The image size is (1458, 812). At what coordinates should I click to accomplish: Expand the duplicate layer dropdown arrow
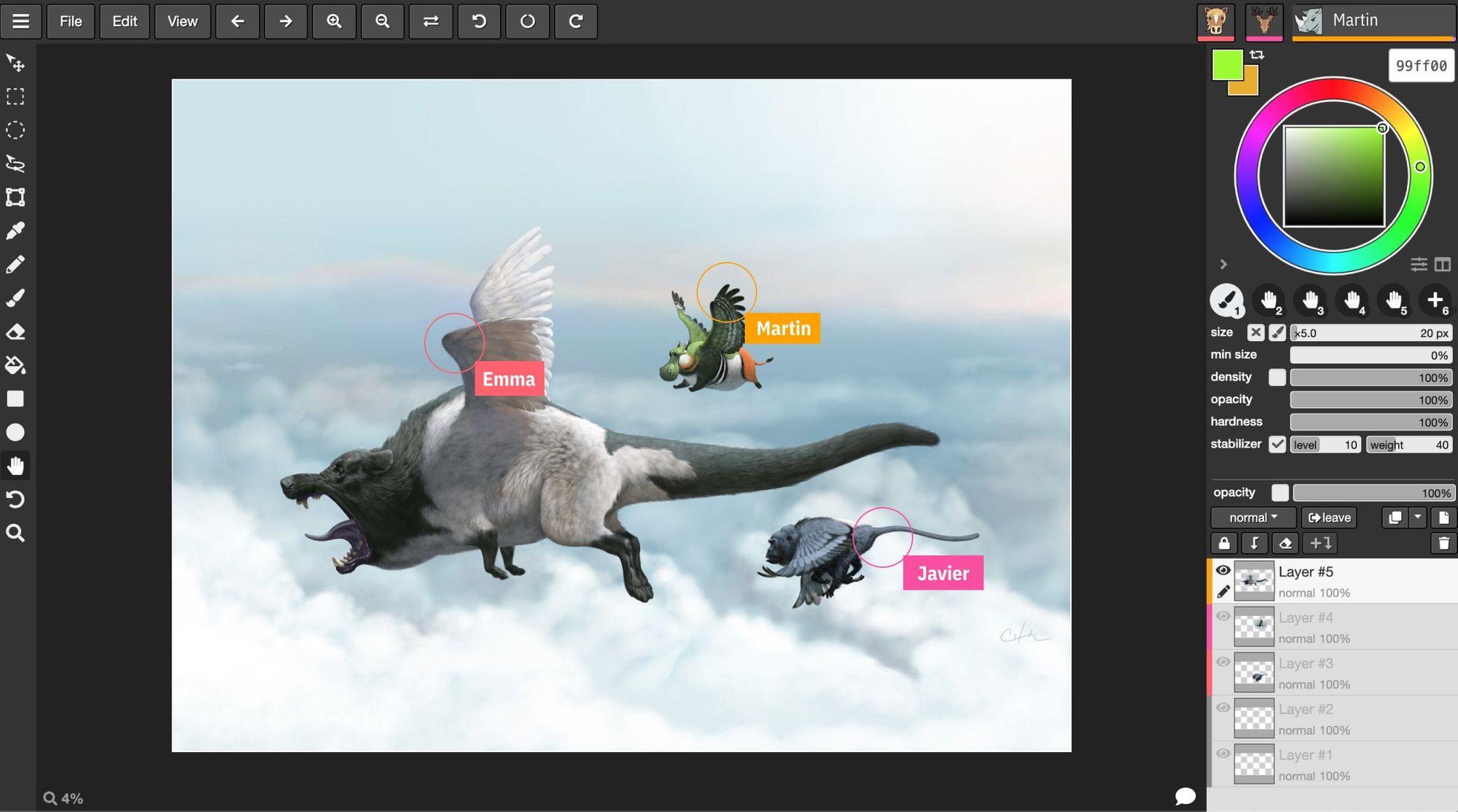[1417, 517]
